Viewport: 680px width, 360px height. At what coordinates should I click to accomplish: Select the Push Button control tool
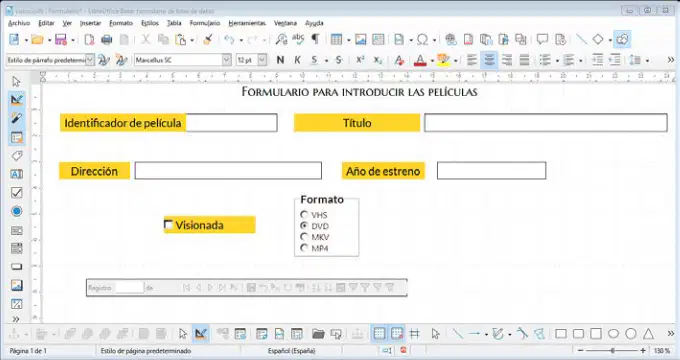click(x=16, y=267)
